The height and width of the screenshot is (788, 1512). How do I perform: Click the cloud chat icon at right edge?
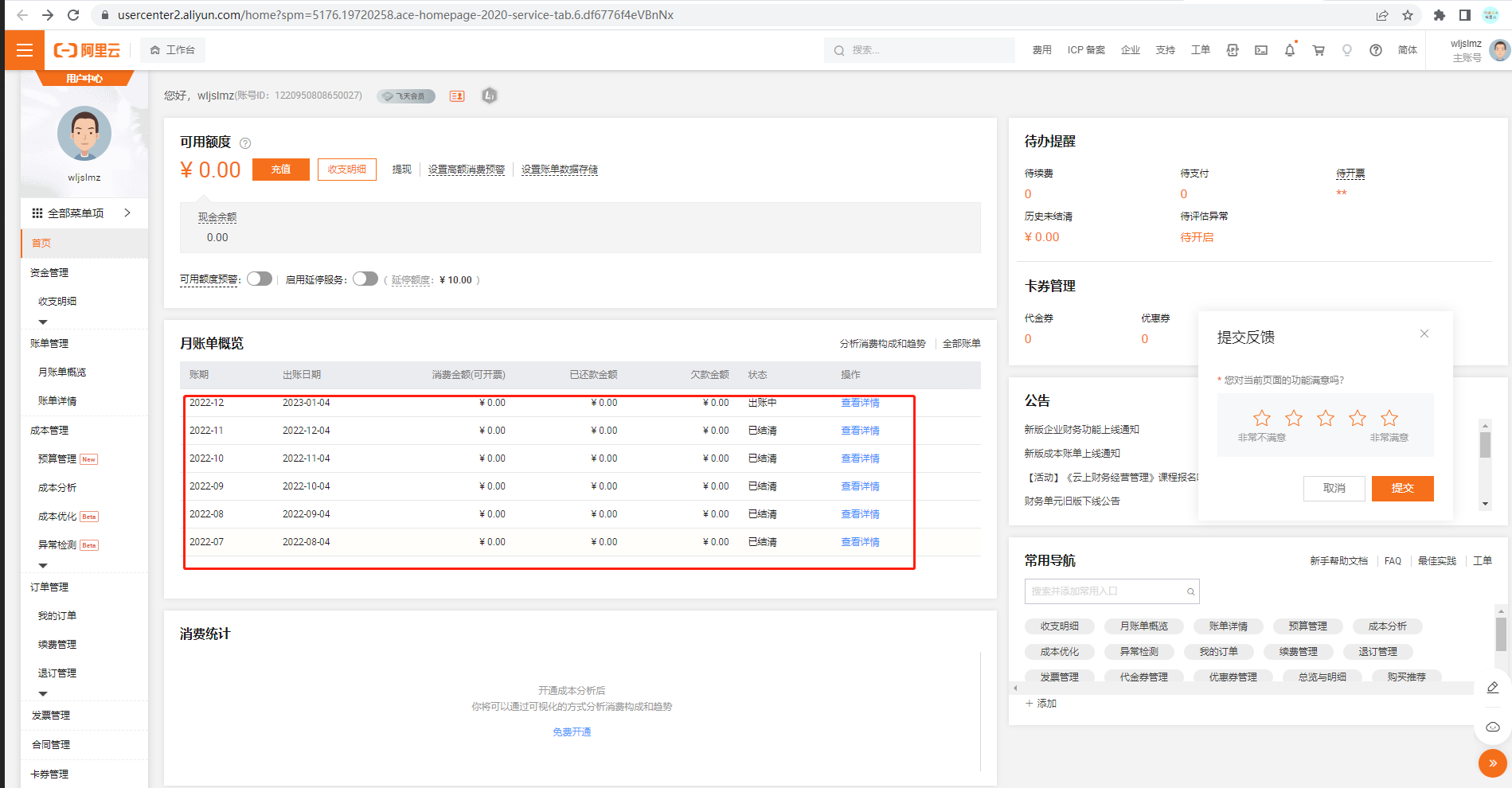1493,727
